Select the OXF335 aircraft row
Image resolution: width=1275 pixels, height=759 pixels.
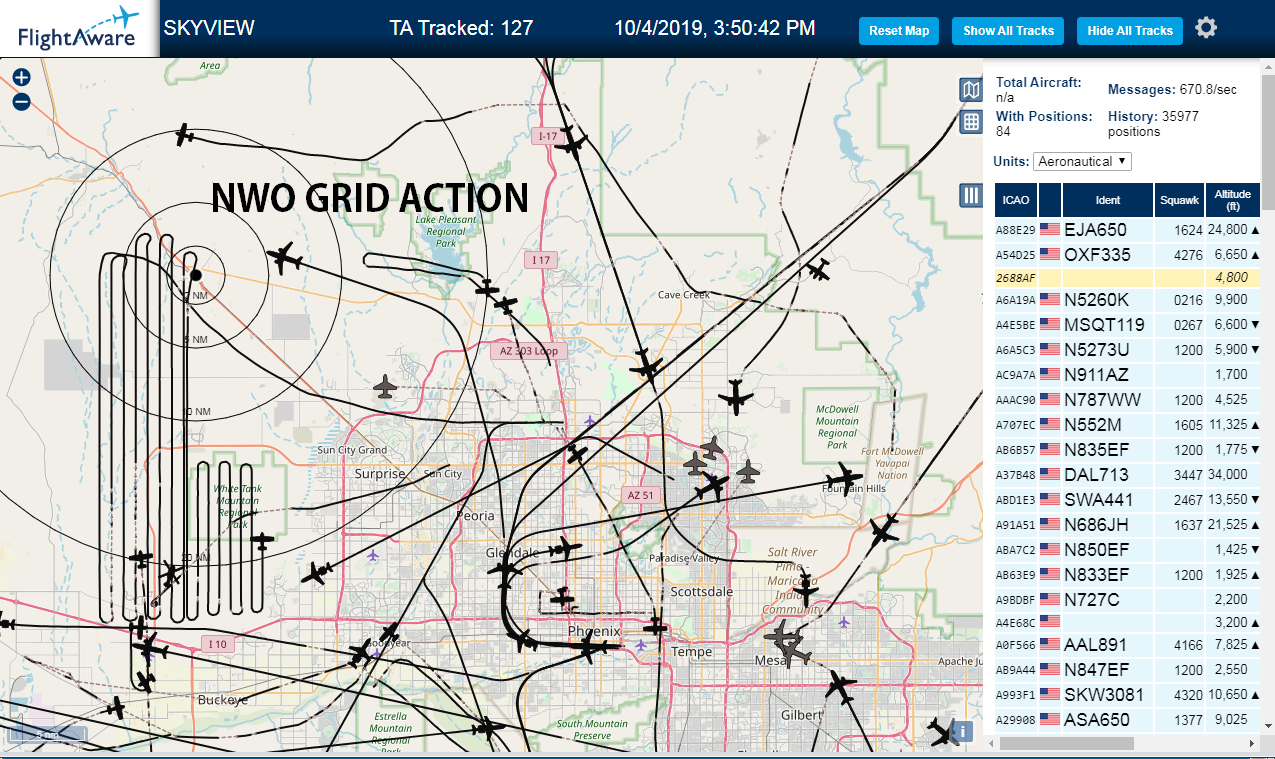coord(1128,254)
